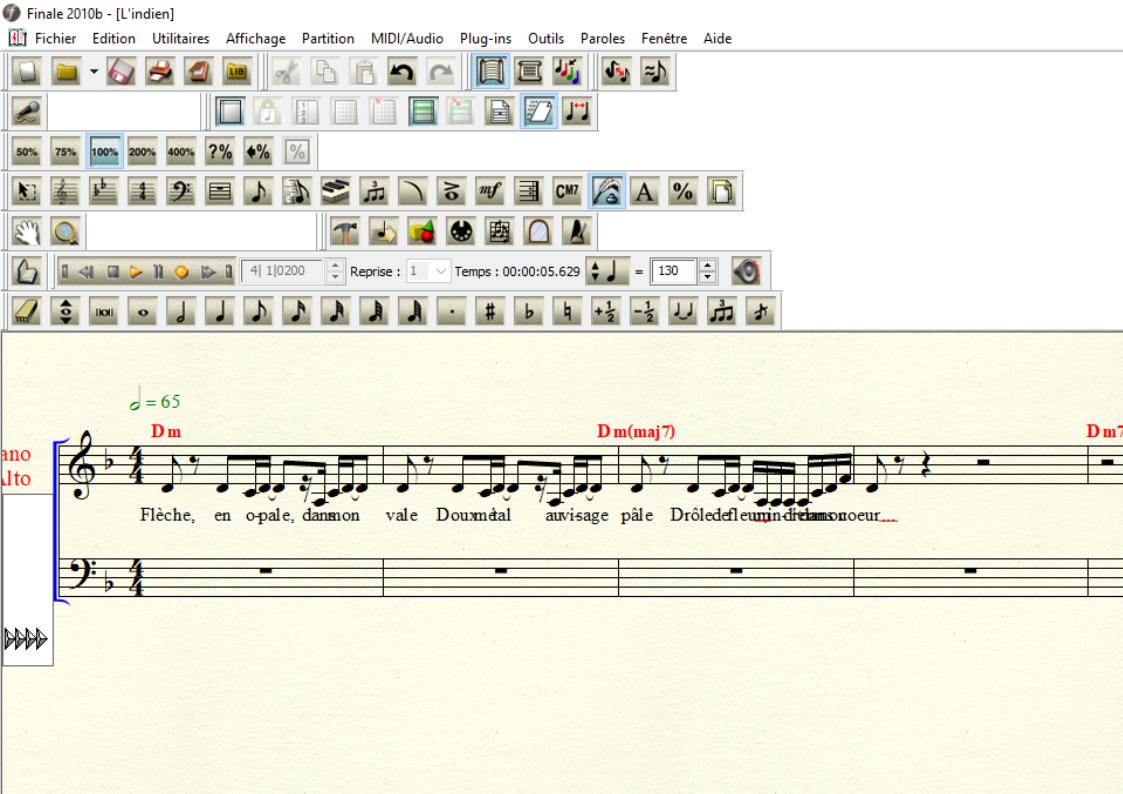
Task: Open the speaker playback settings icon
Action: [746, 272]
